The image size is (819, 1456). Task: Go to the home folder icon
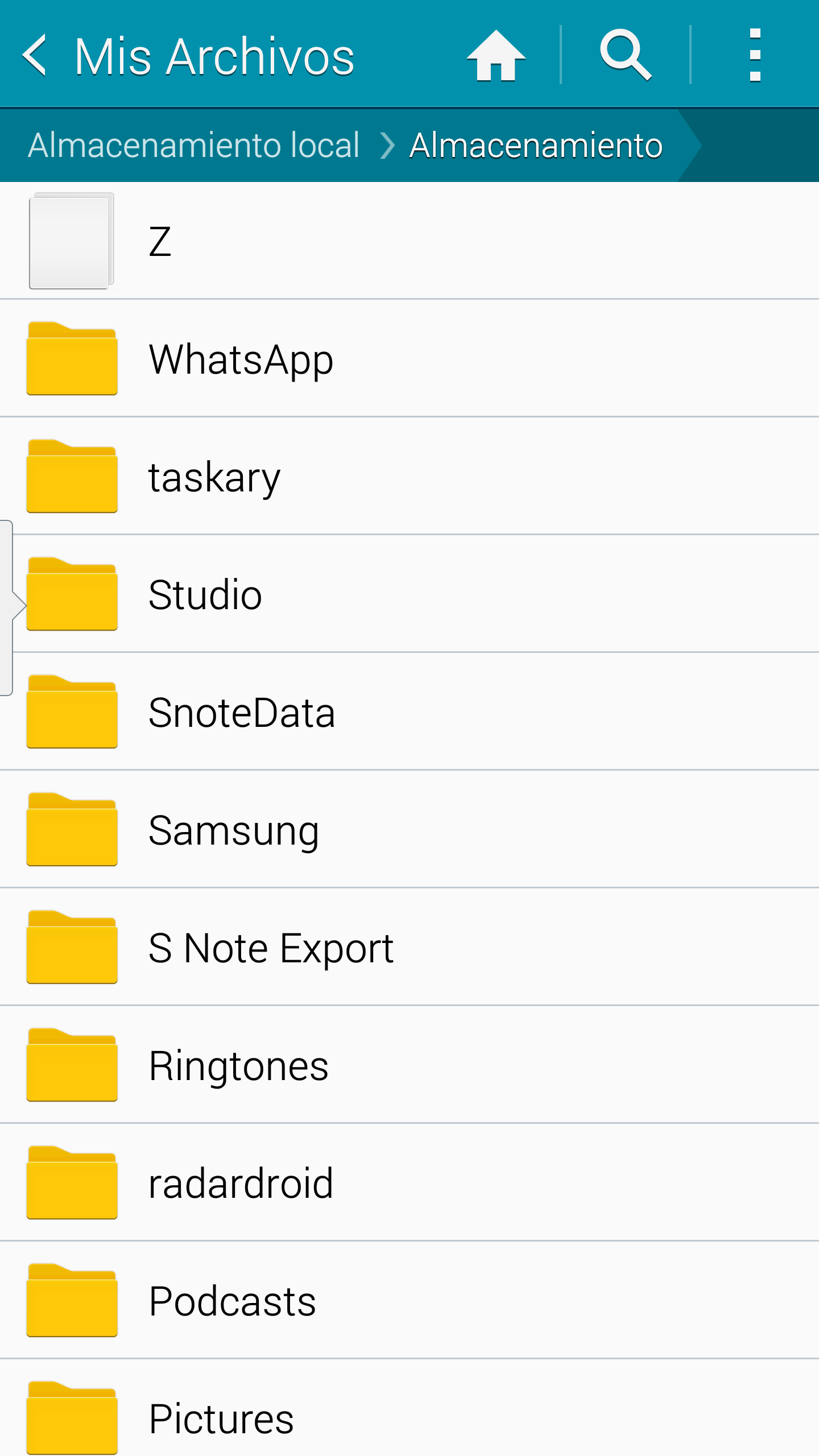click(496, 55)
